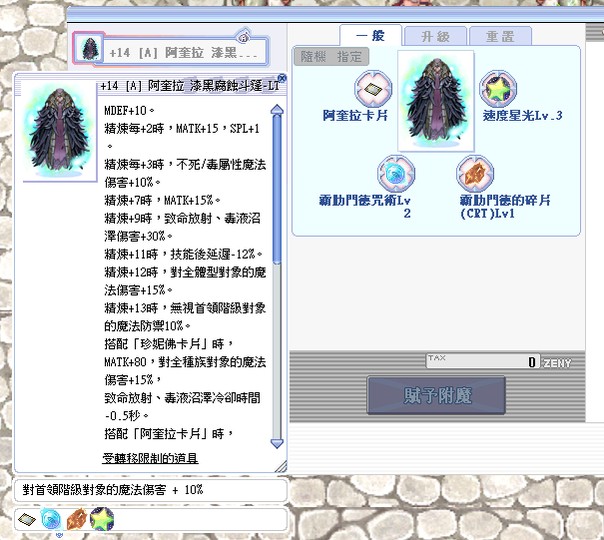This screenshot has height=540, width=604.
Task: Open the 一般 tab
Action: 371,36
